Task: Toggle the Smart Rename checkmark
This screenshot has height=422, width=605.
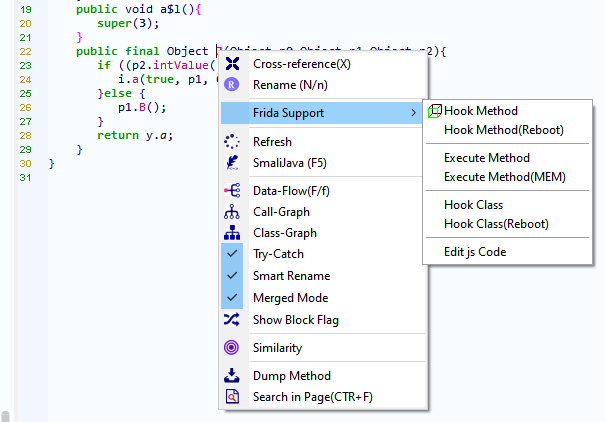Action: [232, 276]
